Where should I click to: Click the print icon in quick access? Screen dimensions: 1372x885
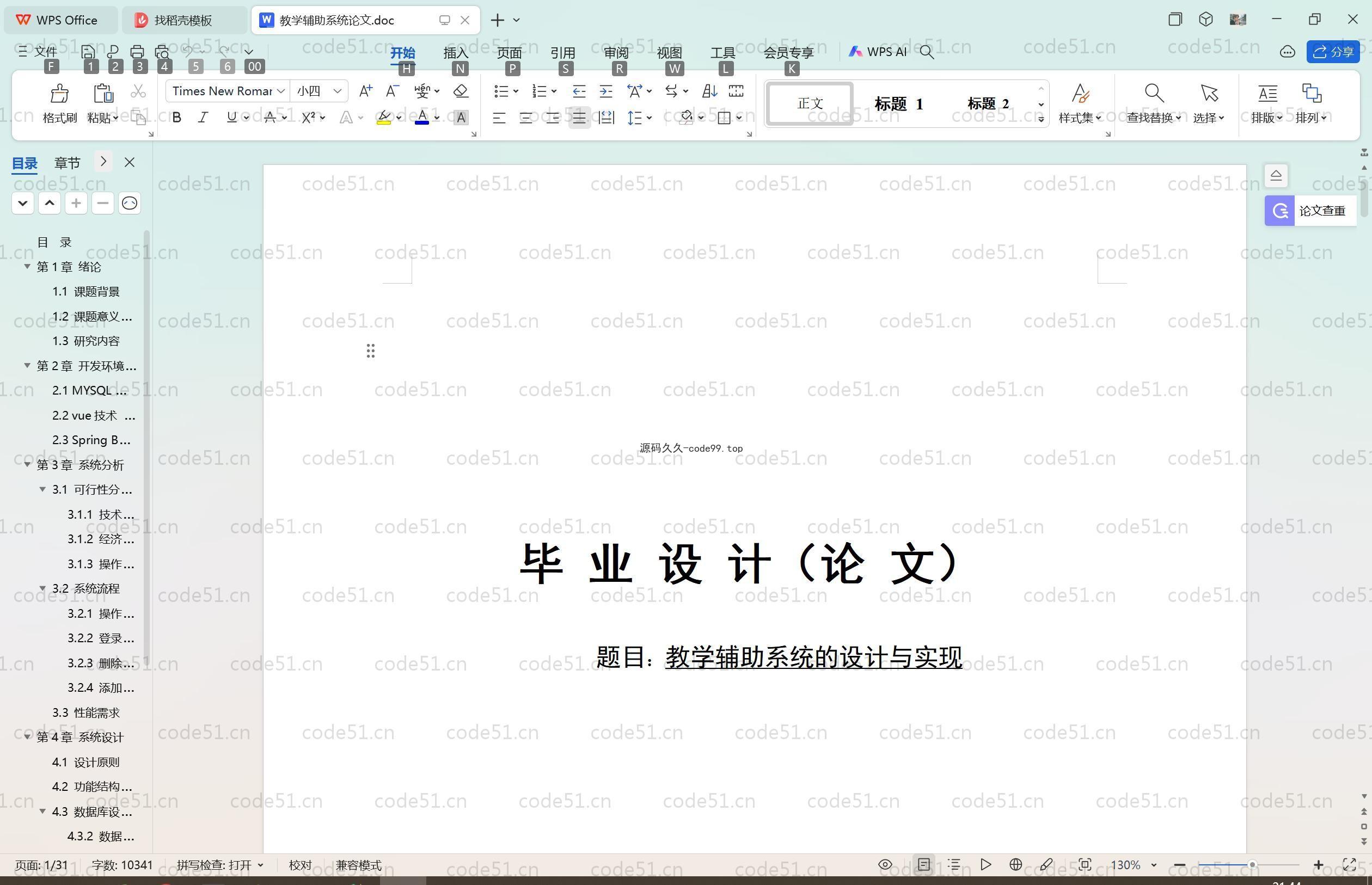[x=137, y=52]
